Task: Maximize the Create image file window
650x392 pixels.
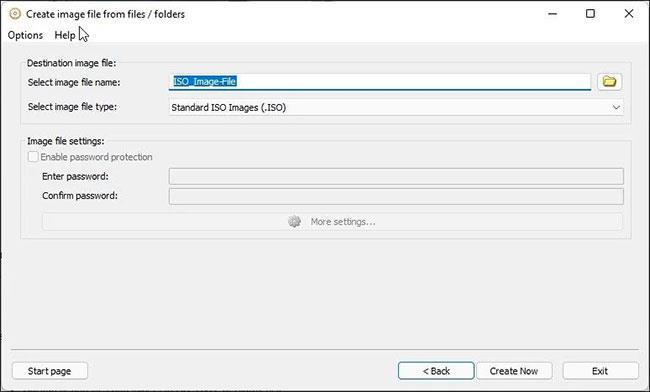Action: [590, 14]
